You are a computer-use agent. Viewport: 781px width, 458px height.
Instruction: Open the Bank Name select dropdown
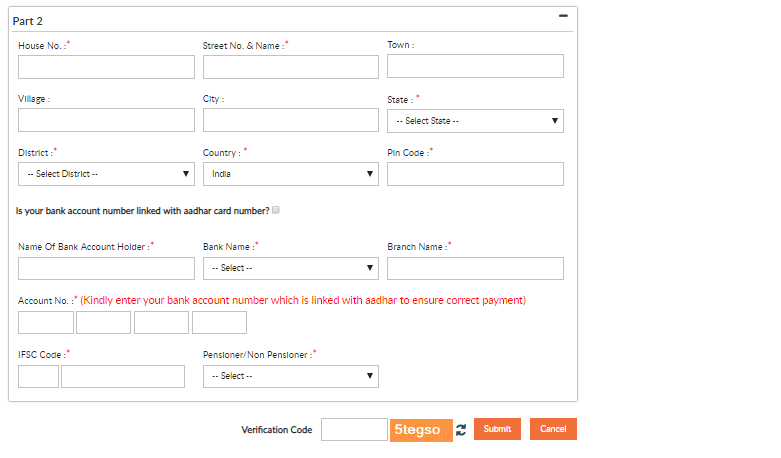click(291, 268)
